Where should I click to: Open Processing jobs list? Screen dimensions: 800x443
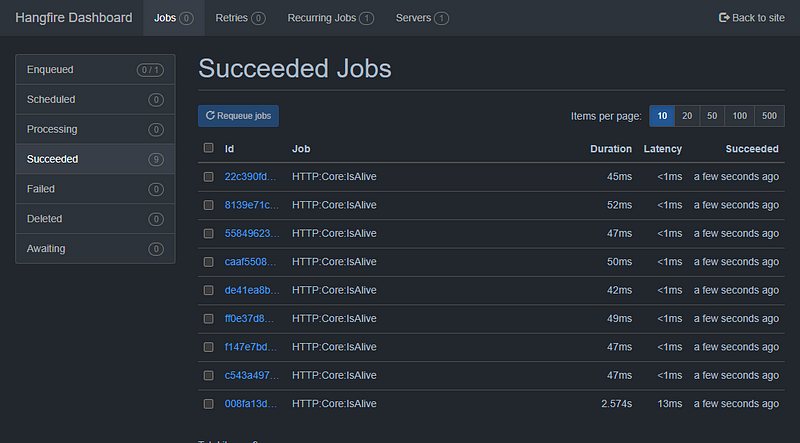95,129
